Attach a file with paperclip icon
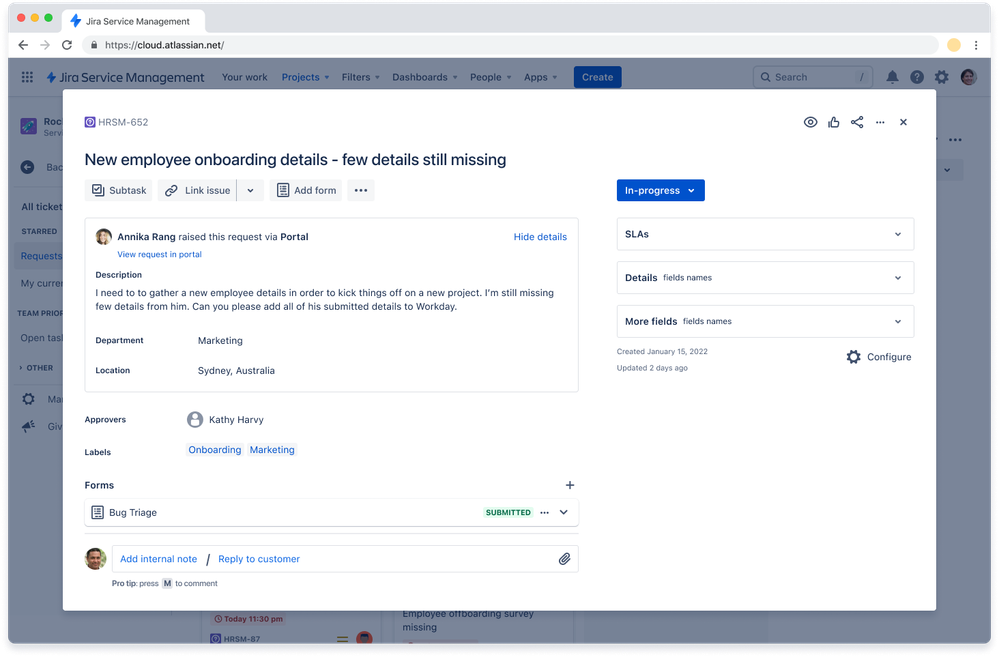 pos(564,559)
